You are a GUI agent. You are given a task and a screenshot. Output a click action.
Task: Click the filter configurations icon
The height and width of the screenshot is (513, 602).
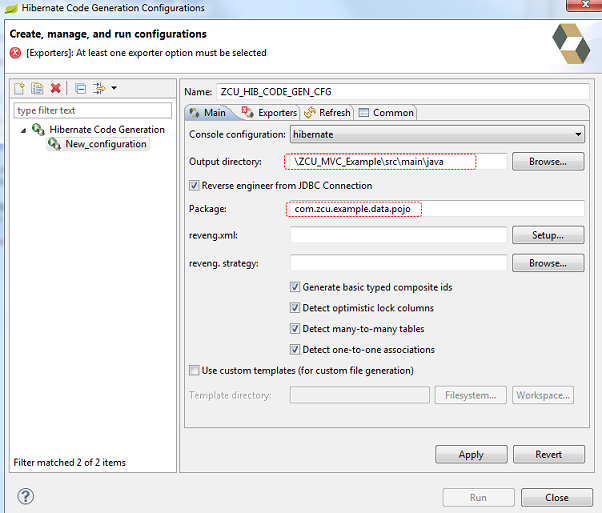(99, 88)
